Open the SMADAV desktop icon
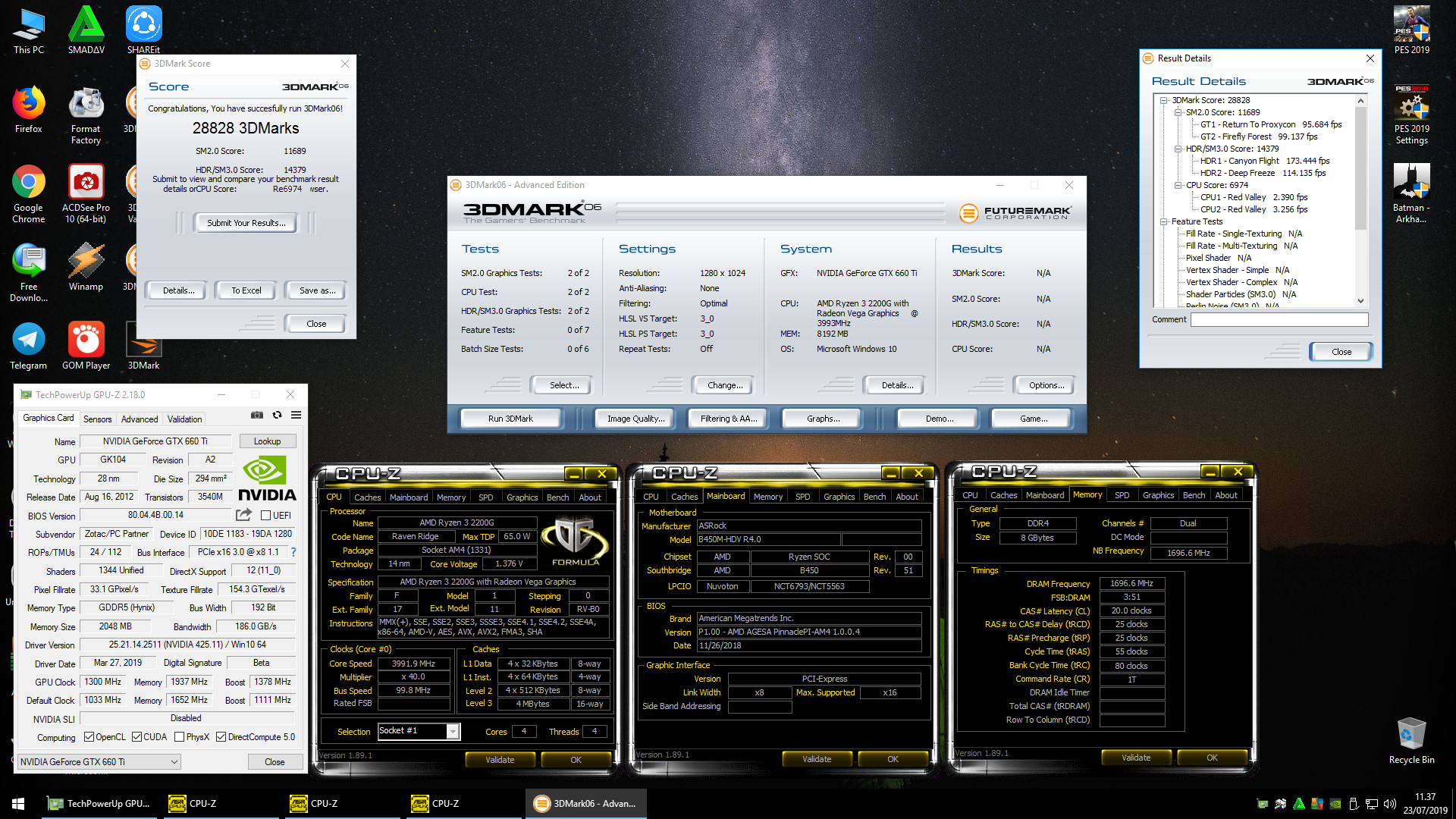1456x819 pixels. tap(86, 30)
